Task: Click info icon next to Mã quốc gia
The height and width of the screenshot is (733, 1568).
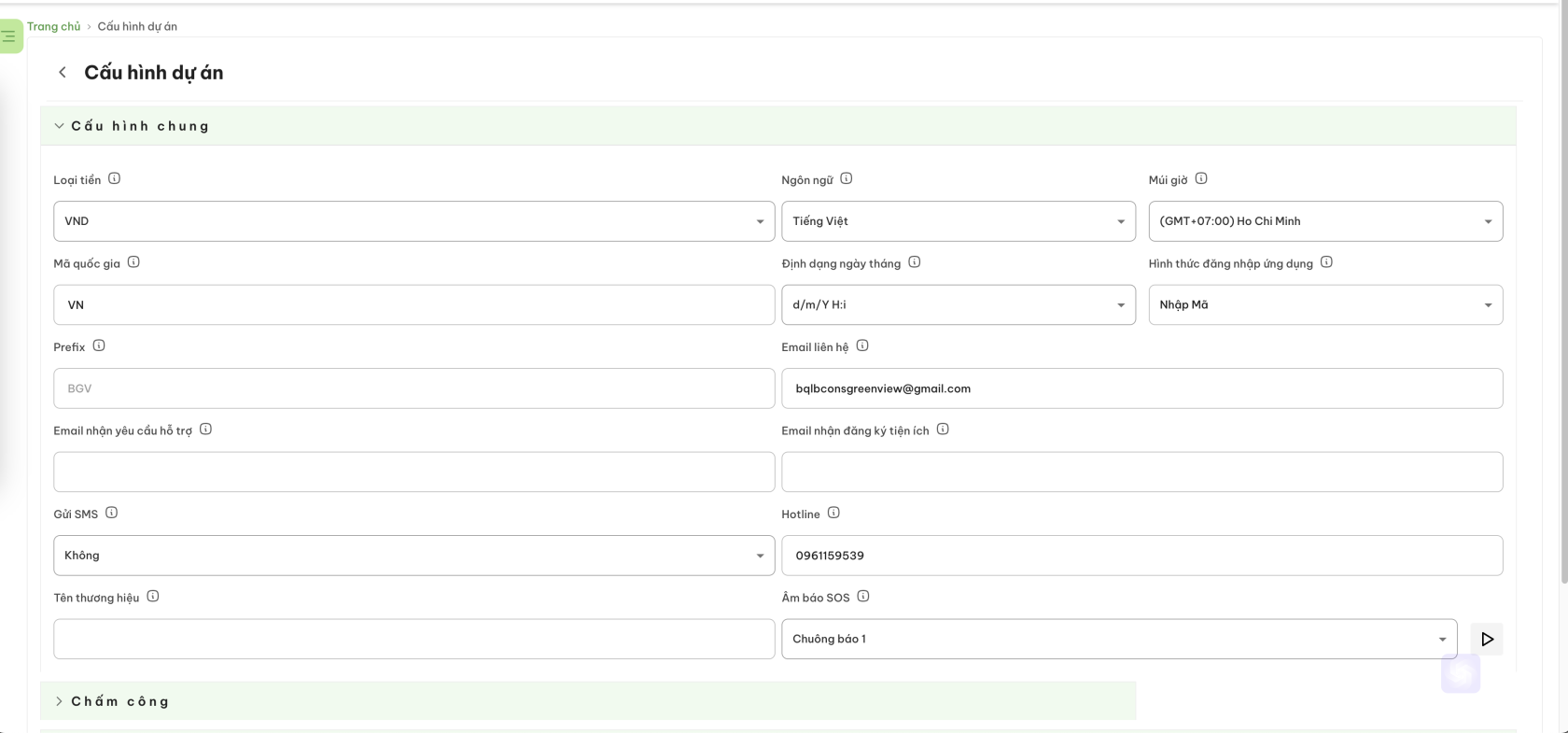Action: 133,262
